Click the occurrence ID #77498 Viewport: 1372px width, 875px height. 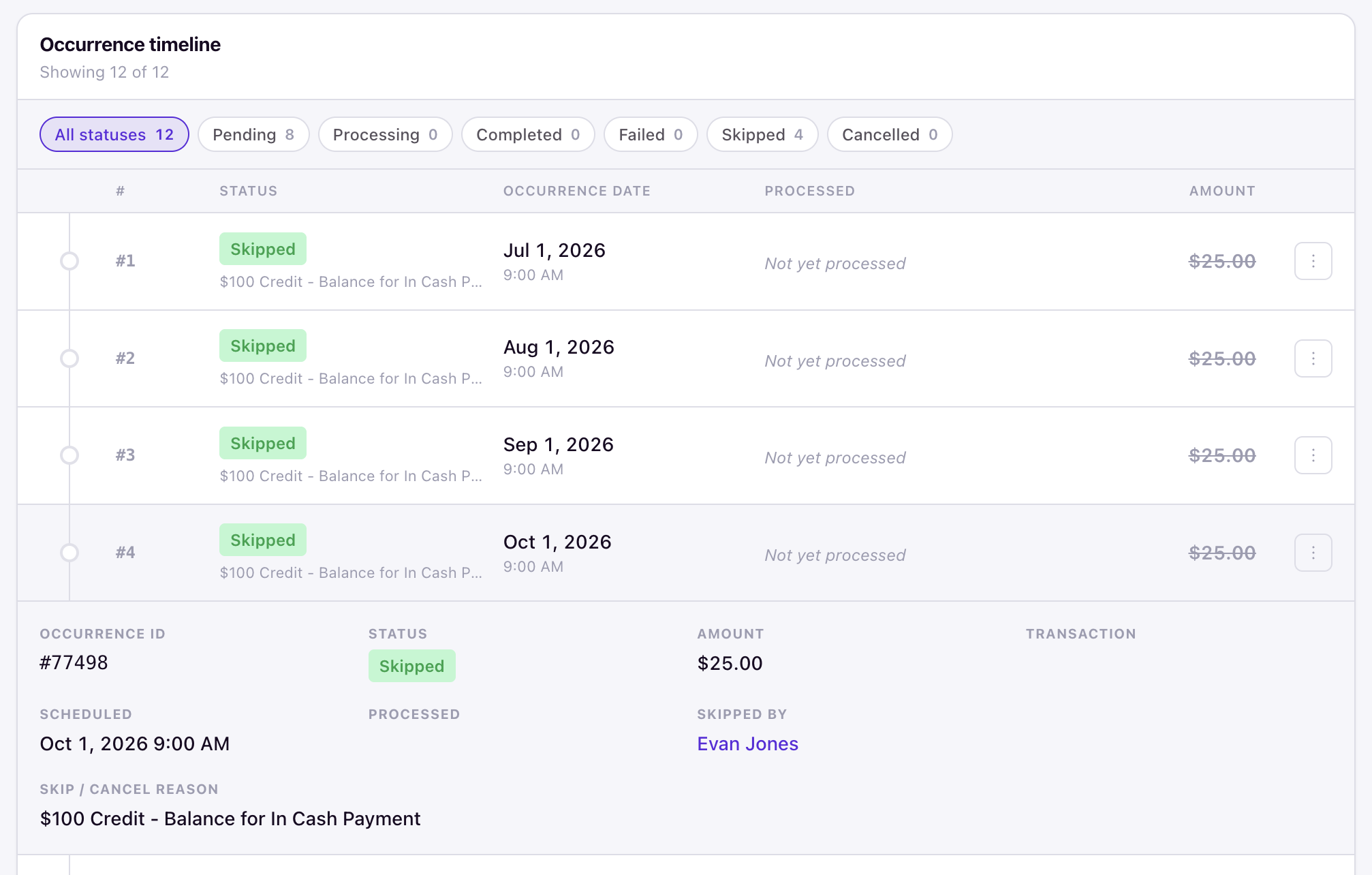(x=74, y=662)
